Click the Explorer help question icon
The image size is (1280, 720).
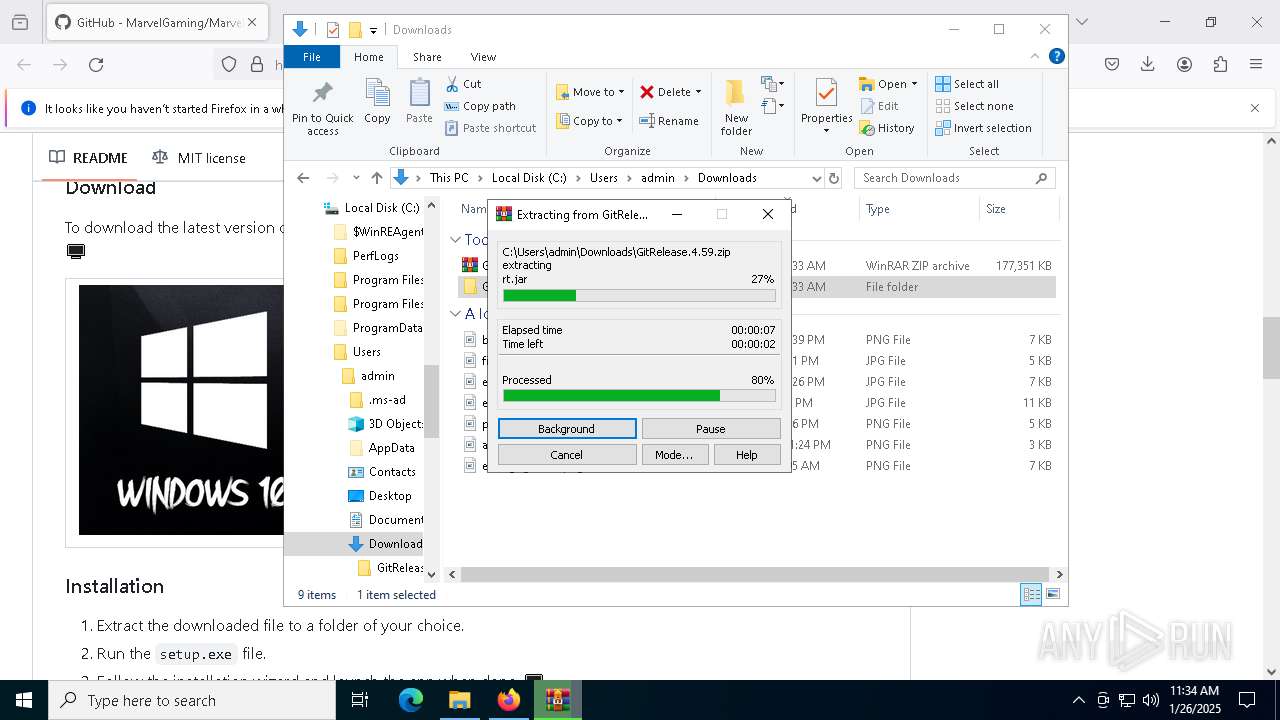(x=1056, y=57)
